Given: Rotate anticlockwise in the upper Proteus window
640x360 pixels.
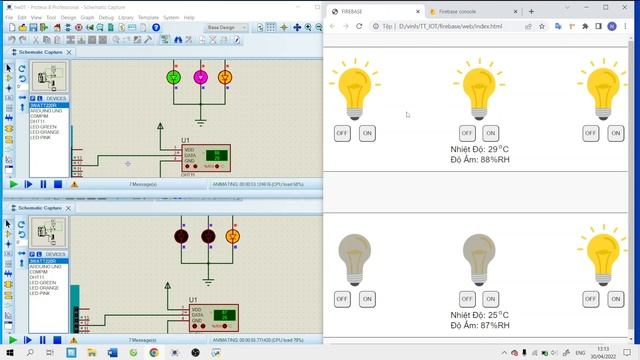Looking at the screenshot, I should [x=22, y=78].
